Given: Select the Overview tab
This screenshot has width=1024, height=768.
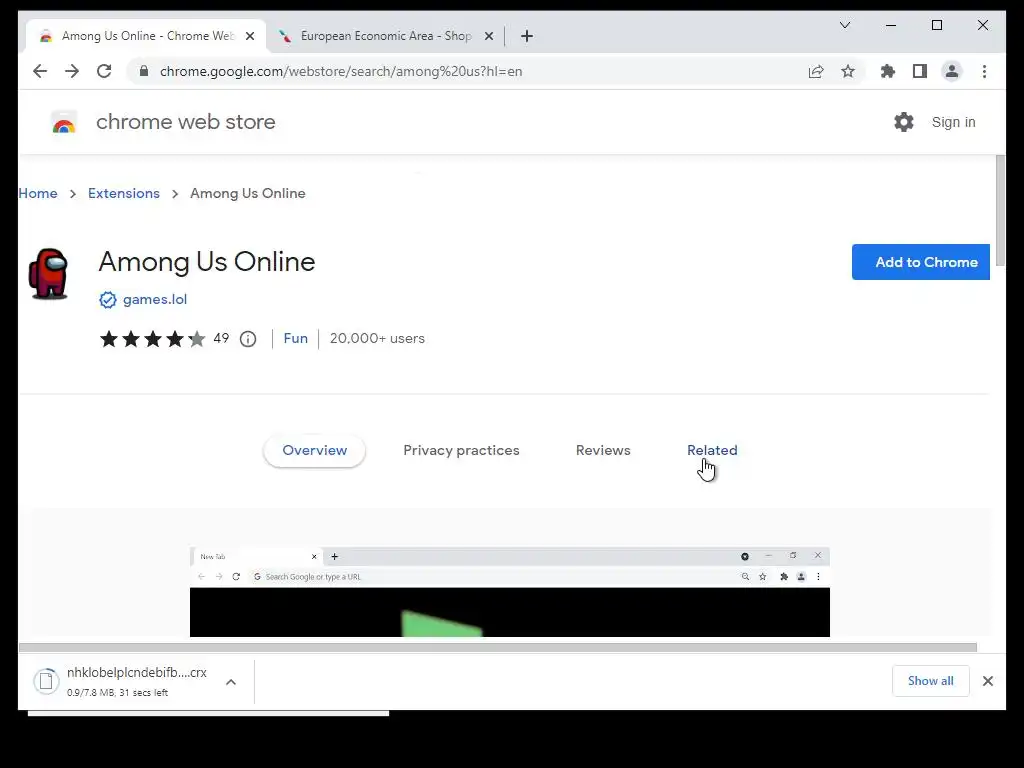Looking at the screenshot, I should coord(315,451).
